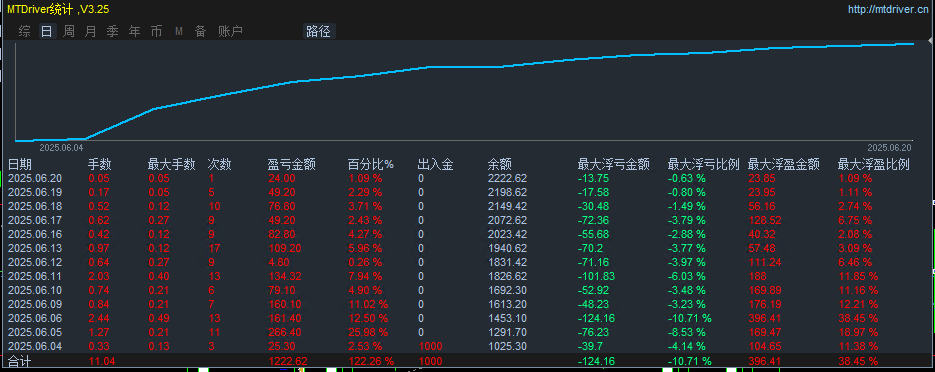Click the 最大浮亏金额 column header

tap(614, 165)
